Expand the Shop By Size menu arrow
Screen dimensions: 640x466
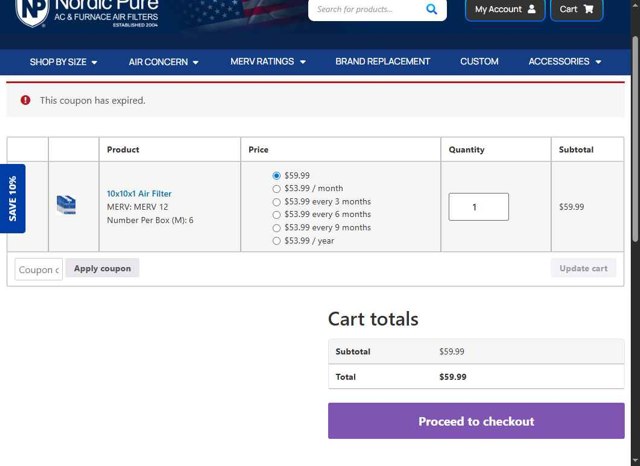(94, 62)
